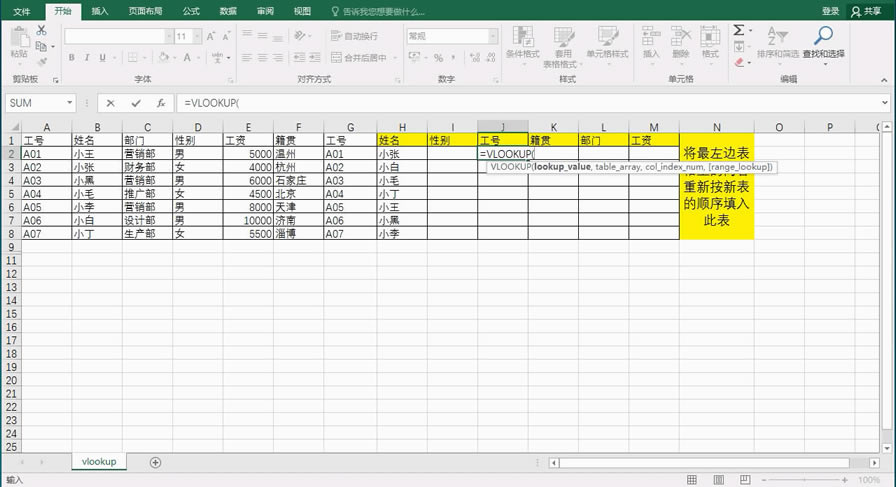Screen dimensions: 896x487
Task: Switch to the Page Layout (页面布局) tab
Action: click(145, 11)
